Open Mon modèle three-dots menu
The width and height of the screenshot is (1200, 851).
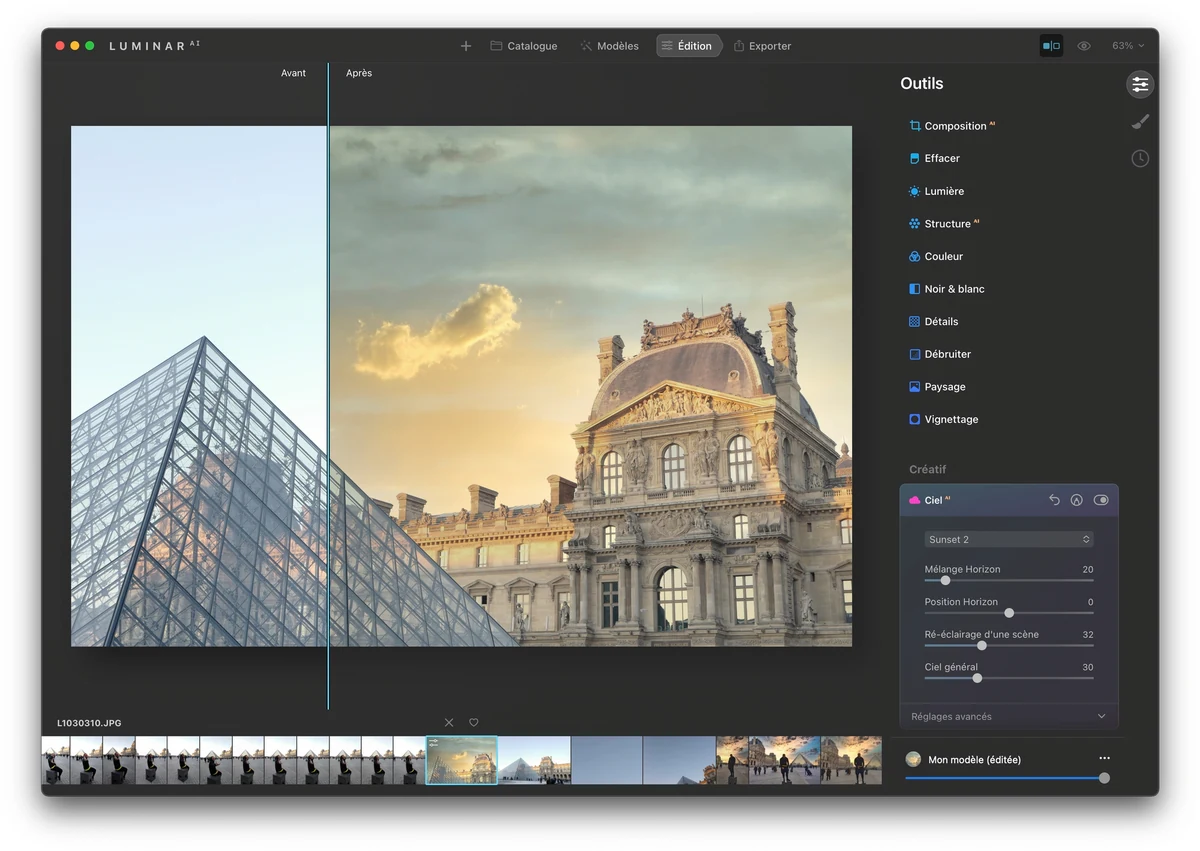1104,759
